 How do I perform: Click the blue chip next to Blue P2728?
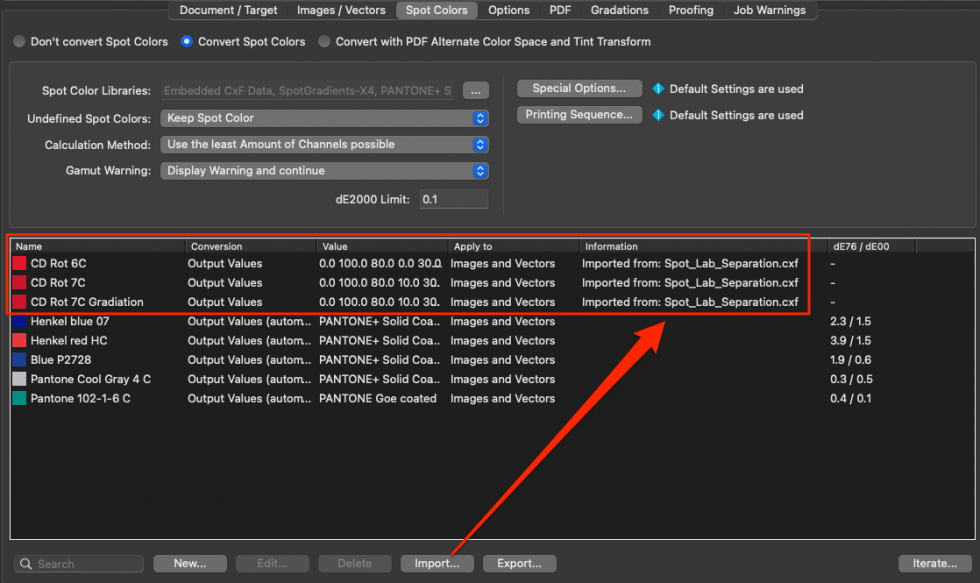[x=18, y=359]
